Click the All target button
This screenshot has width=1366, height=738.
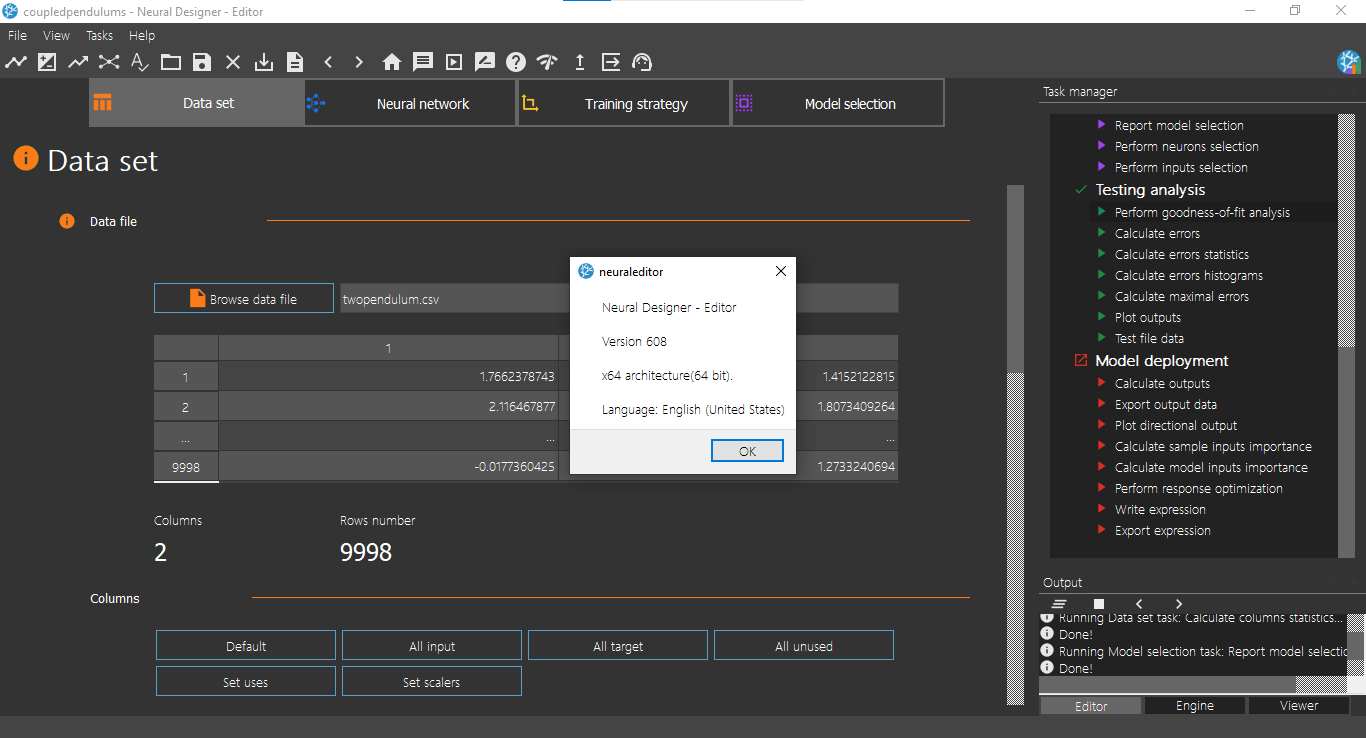(618, 646)
